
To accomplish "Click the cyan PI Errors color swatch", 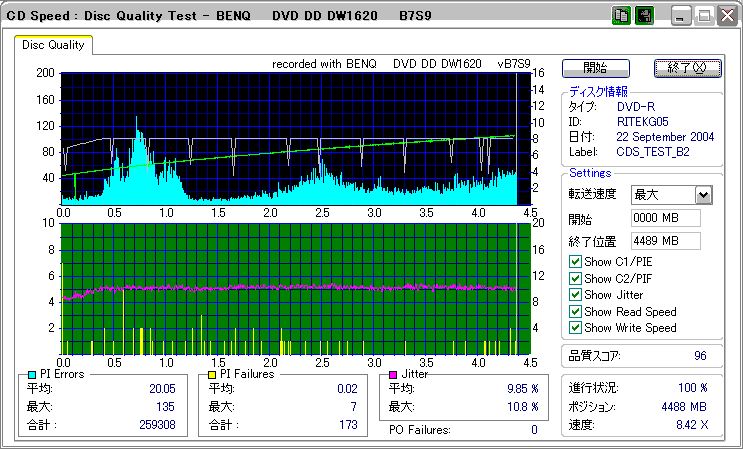I will point(32,375).
